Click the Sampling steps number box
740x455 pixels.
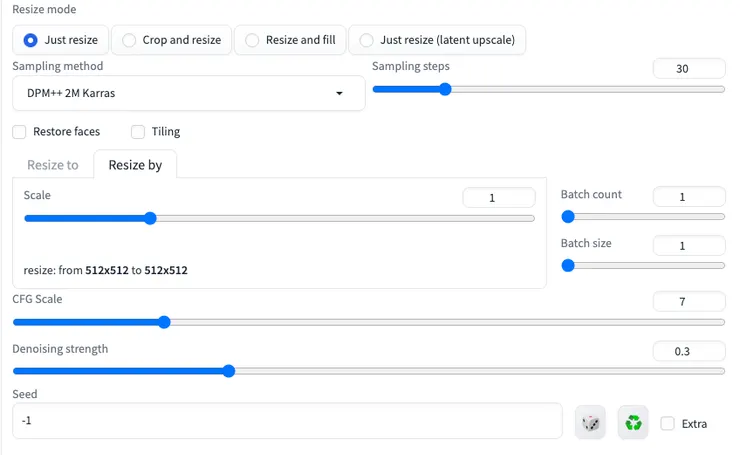tap(688, 68)
